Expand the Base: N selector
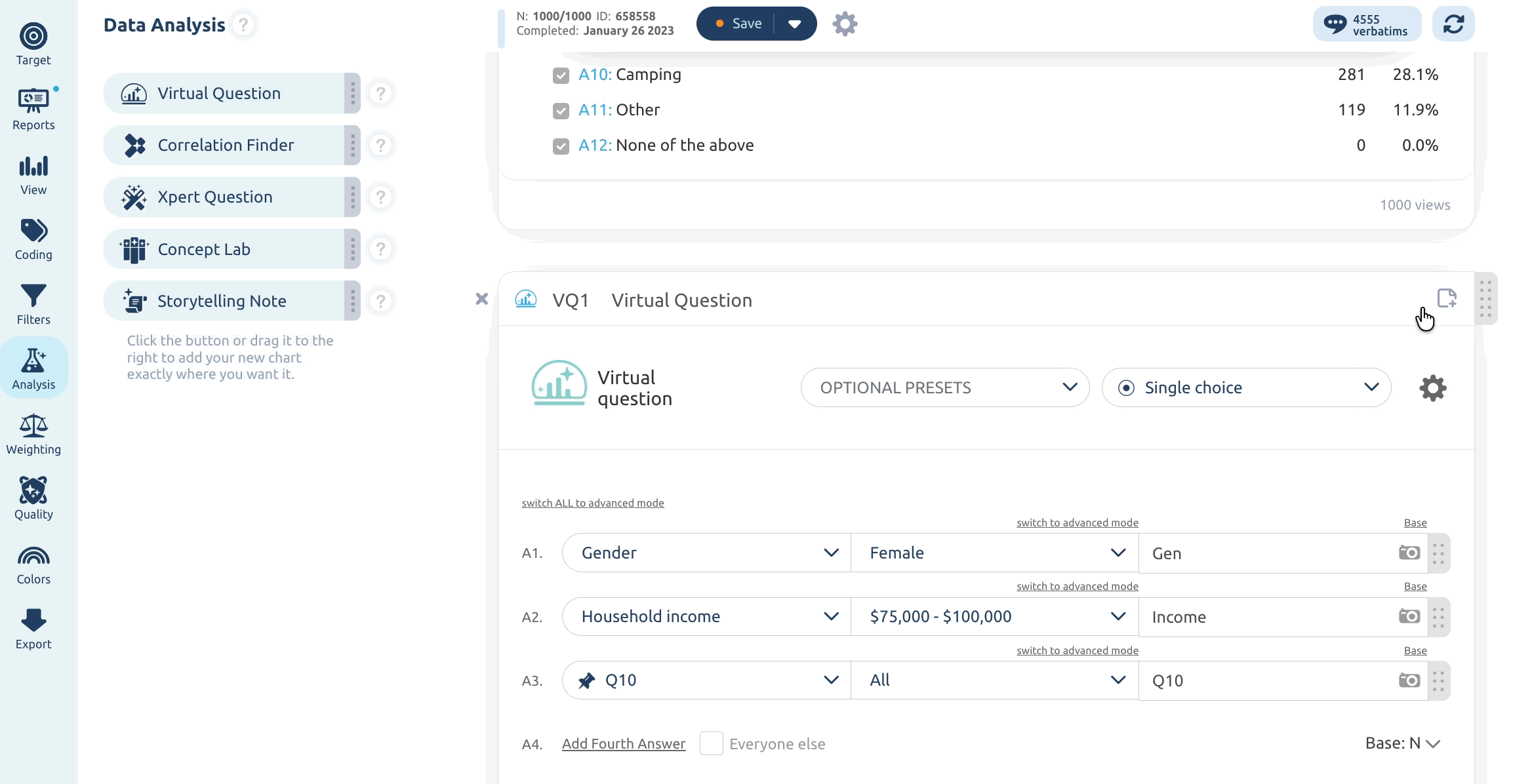The height and width of the screenshot is (784, 1532). pos(1403,743)
